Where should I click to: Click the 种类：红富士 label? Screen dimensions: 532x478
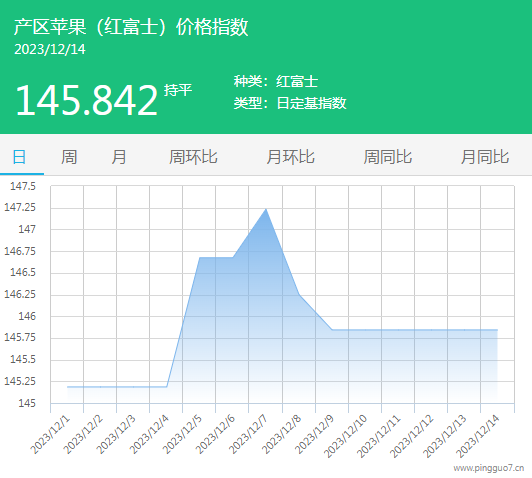click(x=276, y=81)
